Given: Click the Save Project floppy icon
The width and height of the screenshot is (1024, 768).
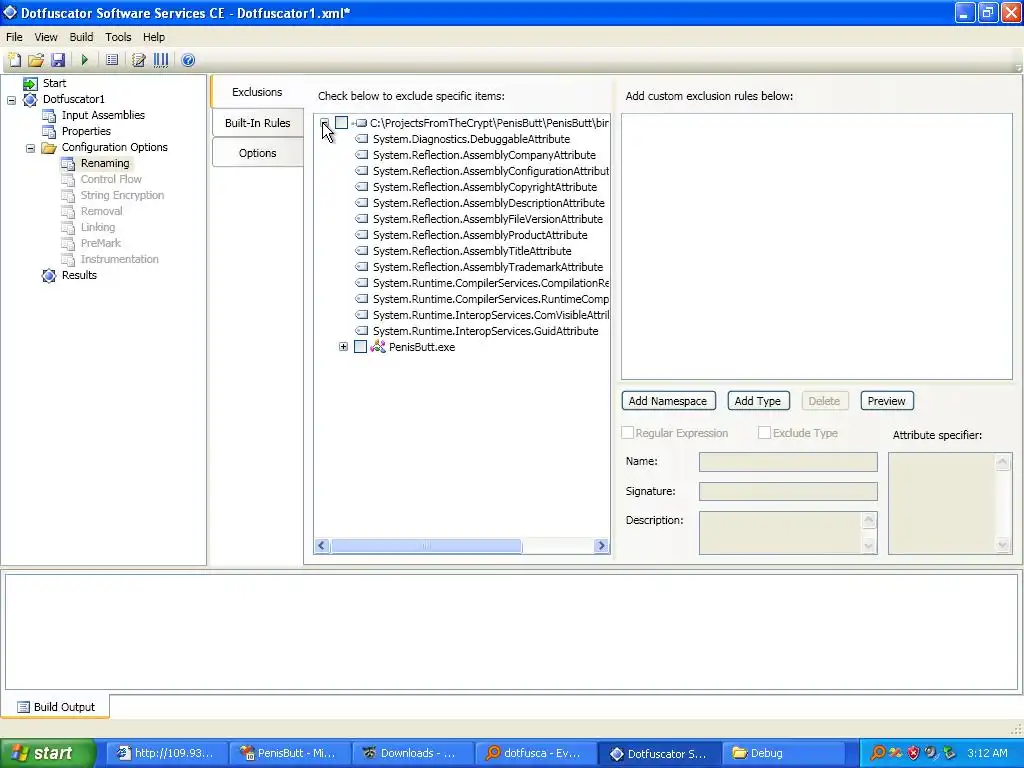Looking at the screenshot, I should pos(58,60).
